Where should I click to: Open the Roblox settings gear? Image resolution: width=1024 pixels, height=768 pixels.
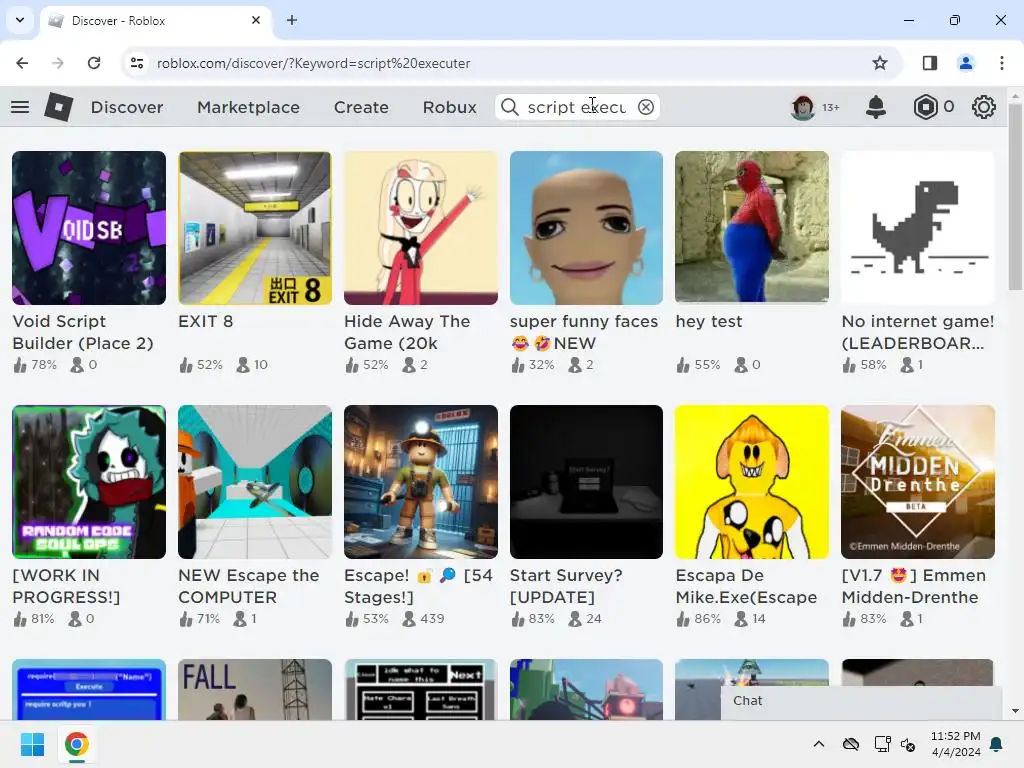984,107
